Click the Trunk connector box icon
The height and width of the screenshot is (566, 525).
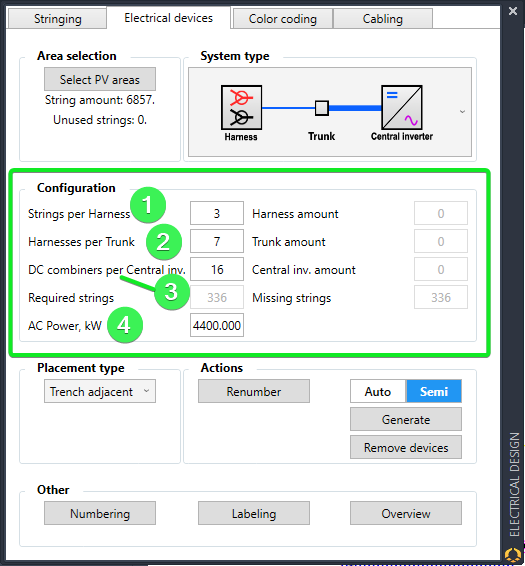(321, 108)
